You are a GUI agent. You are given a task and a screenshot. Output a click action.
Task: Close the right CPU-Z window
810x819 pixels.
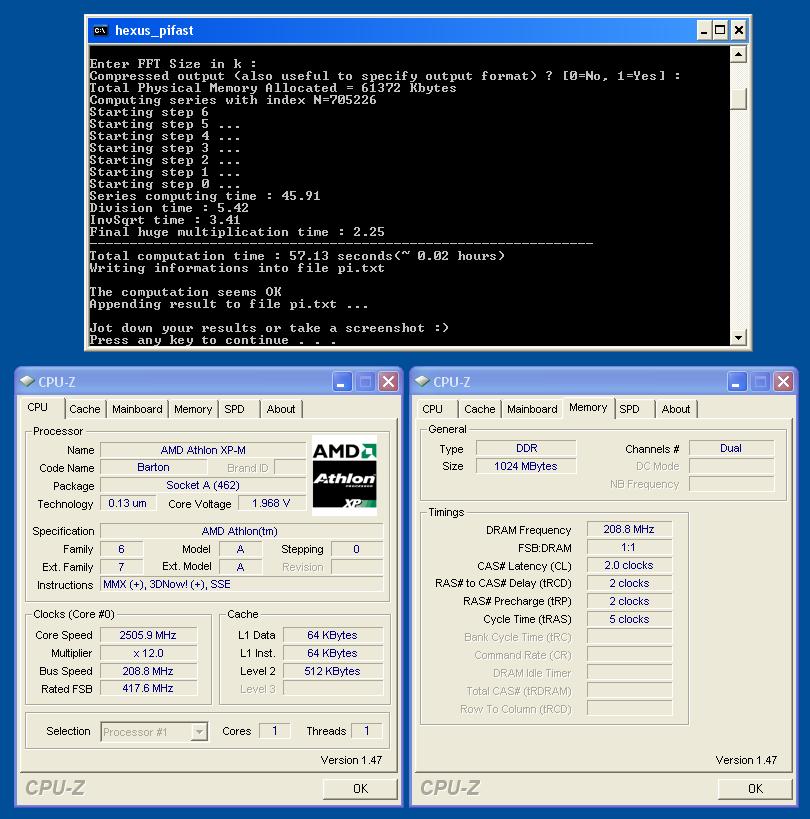click(x=783, y=382)
